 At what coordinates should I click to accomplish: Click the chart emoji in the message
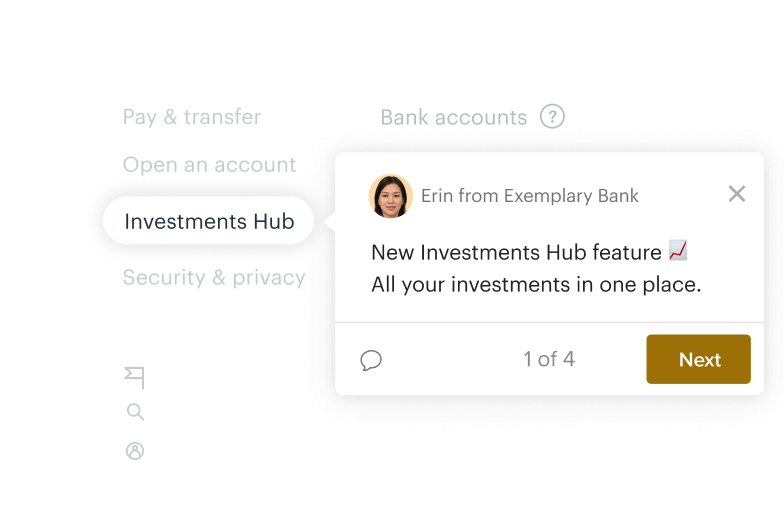tap(678, 251)
